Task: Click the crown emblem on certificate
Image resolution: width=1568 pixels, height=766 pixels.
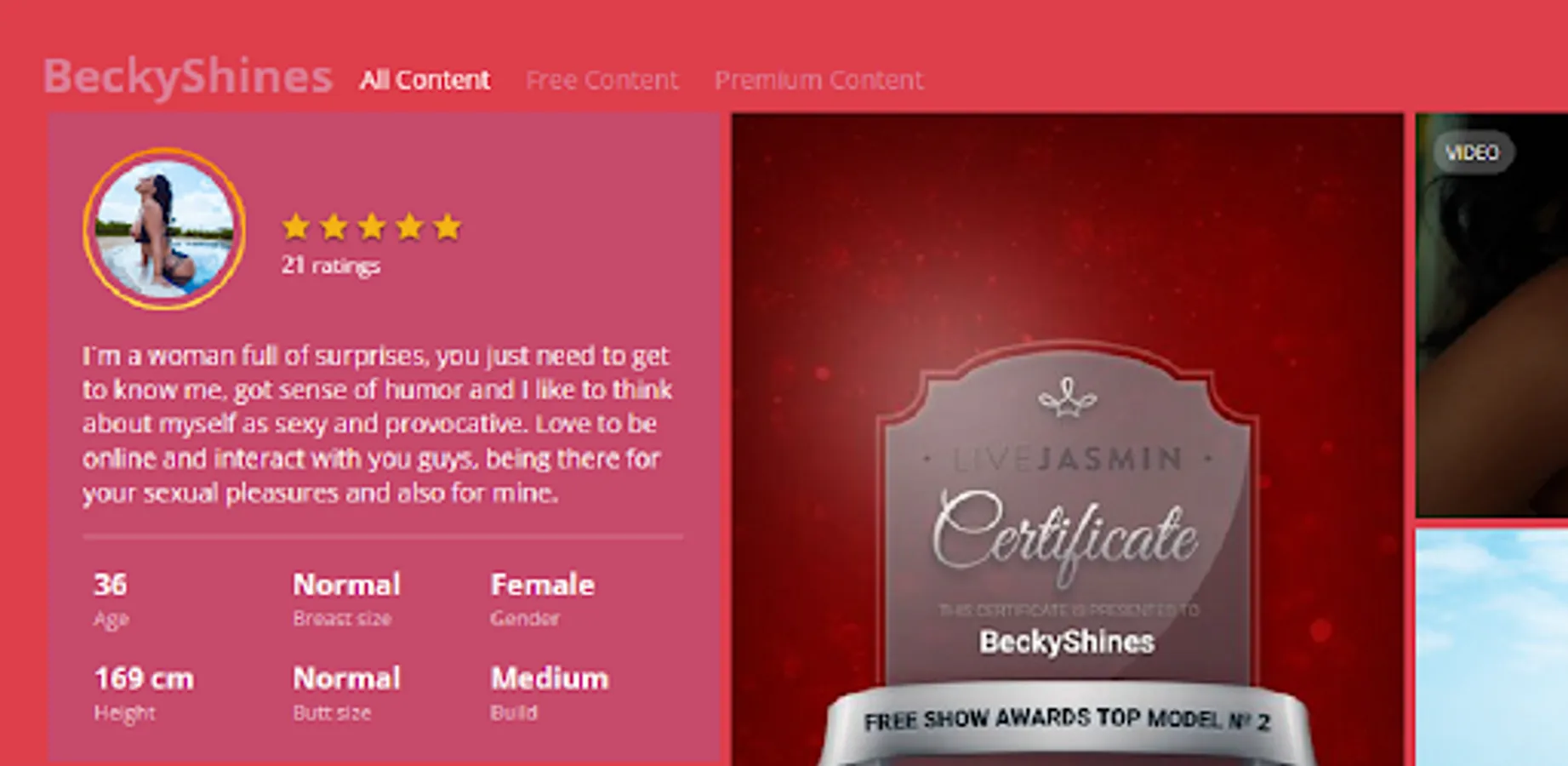Action: 1068,398
